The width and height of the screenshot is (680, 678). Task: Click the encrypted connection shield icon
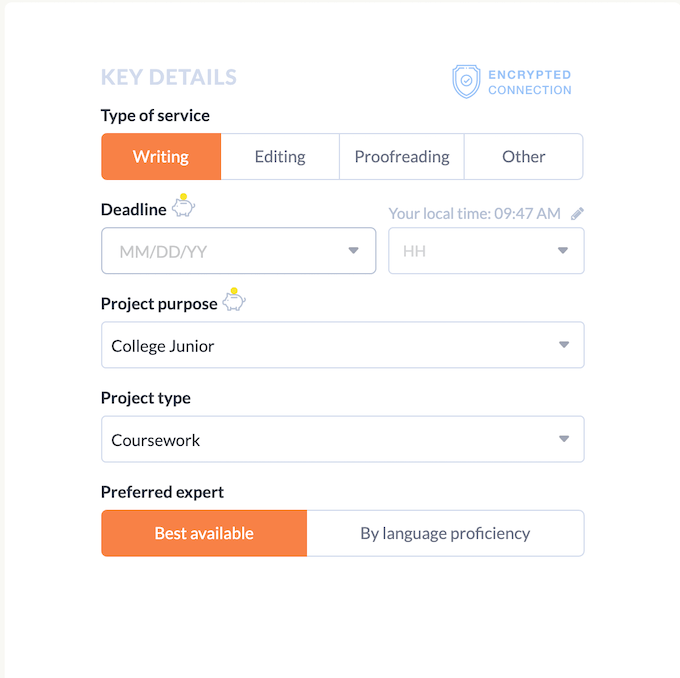point(466,82)
